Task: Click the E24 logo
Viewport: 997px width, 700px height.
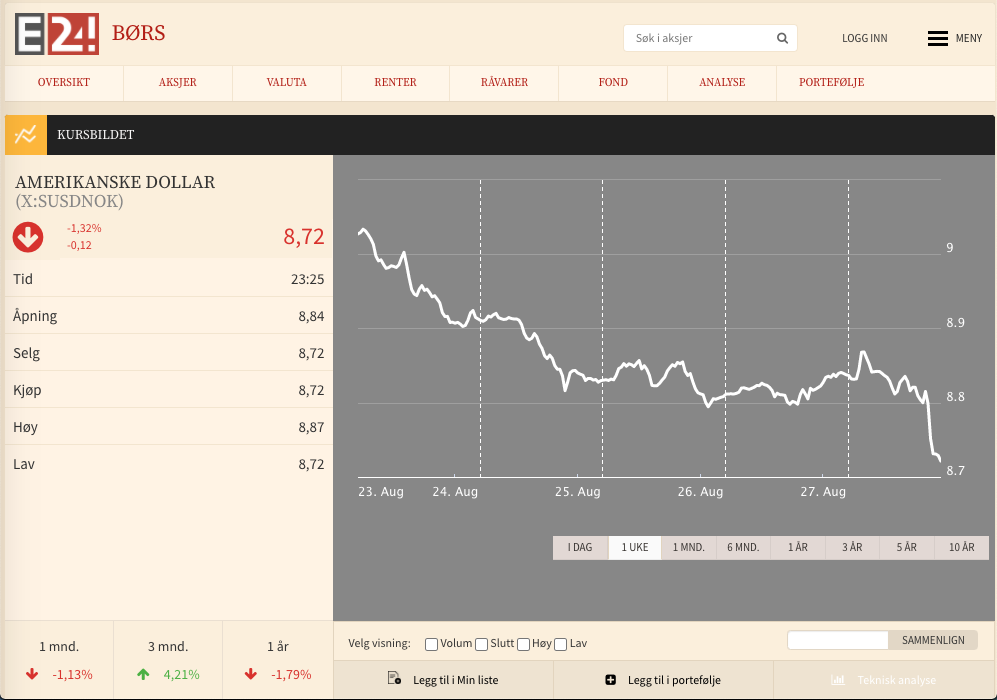Action: [57, 33]
